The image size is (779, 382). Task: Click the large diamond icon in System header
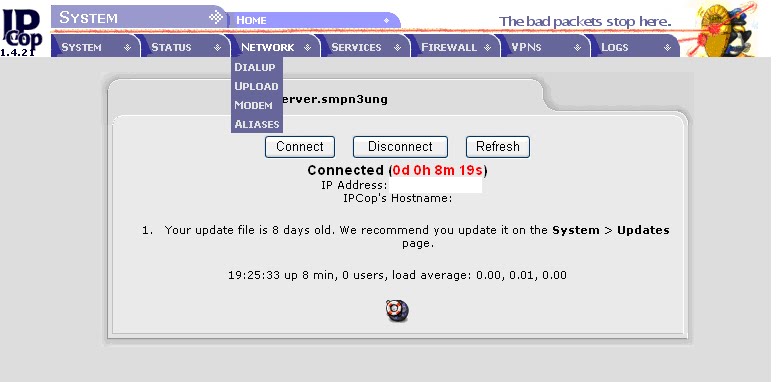point(216,17)
